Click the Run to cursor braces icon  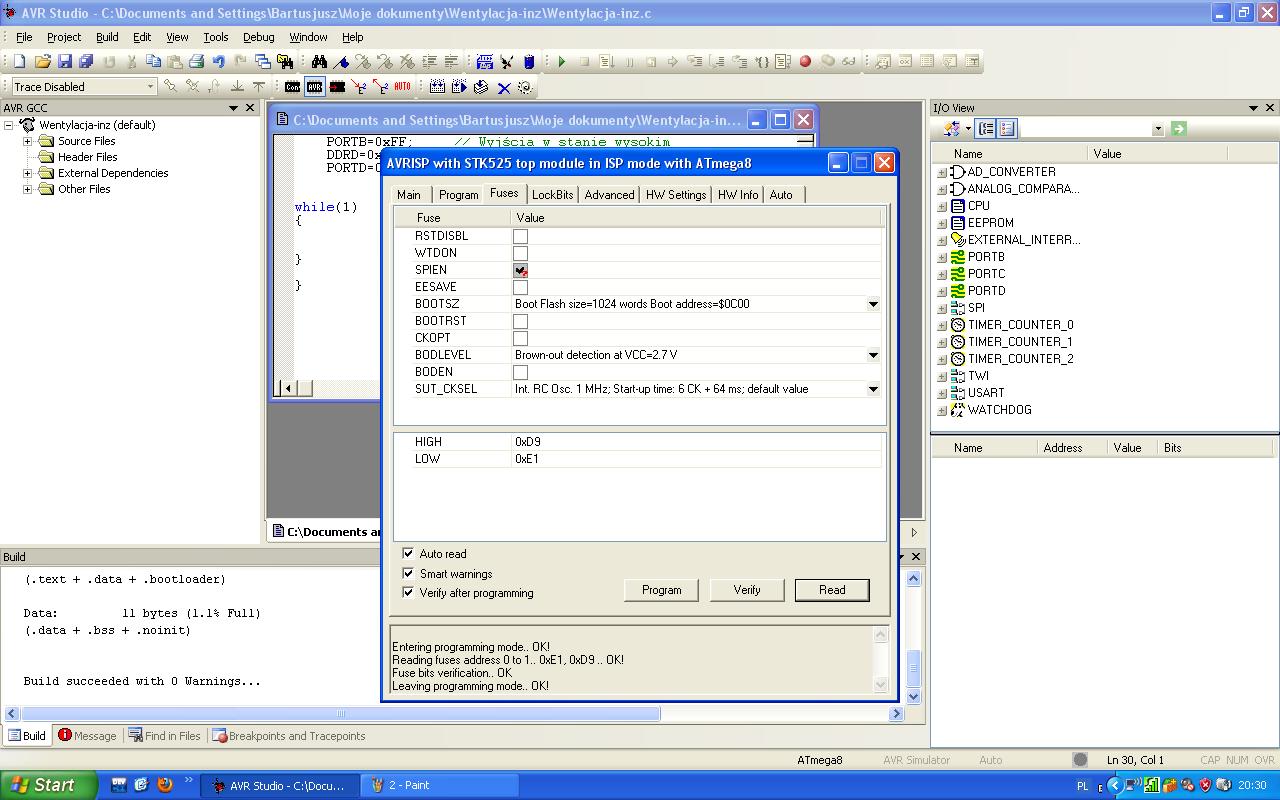click(762, 61)
